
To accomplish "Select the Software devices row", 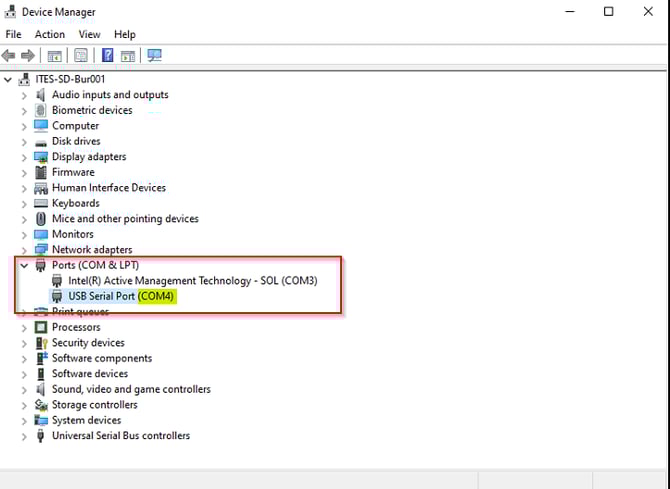I will click(90, 374).
